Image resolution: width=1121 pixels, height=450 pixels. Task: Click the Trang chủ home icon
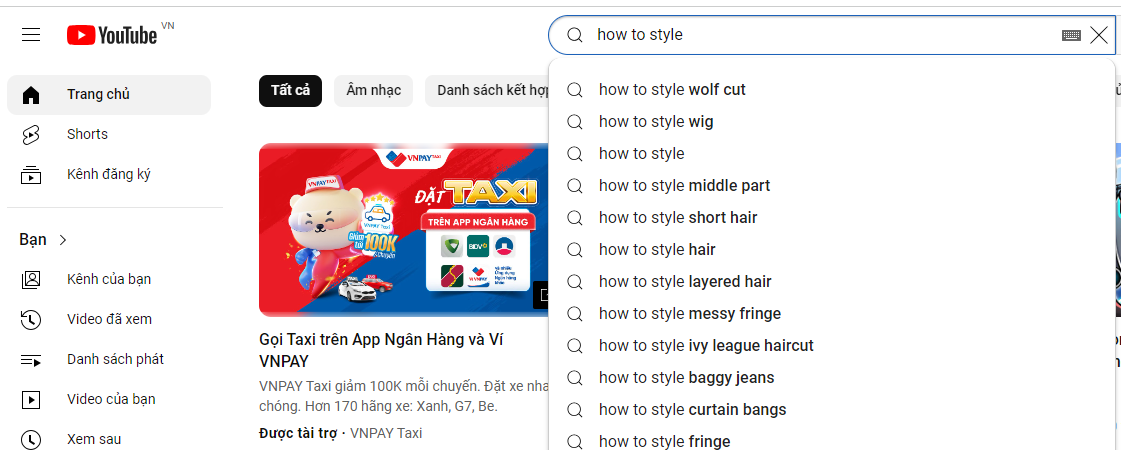pyautogui.click(x=31, y=94)
